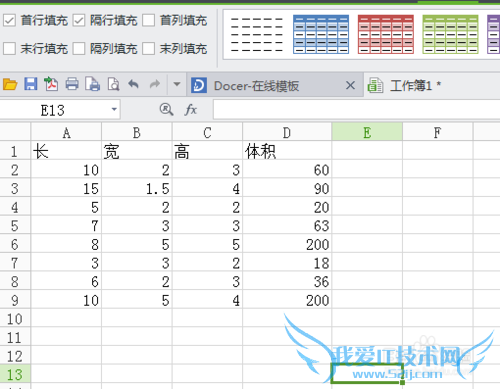Image resolution: width=500 pixels, height=389 pixels.
Task: Click cell with value 36
Action: [x=287, y=281]
